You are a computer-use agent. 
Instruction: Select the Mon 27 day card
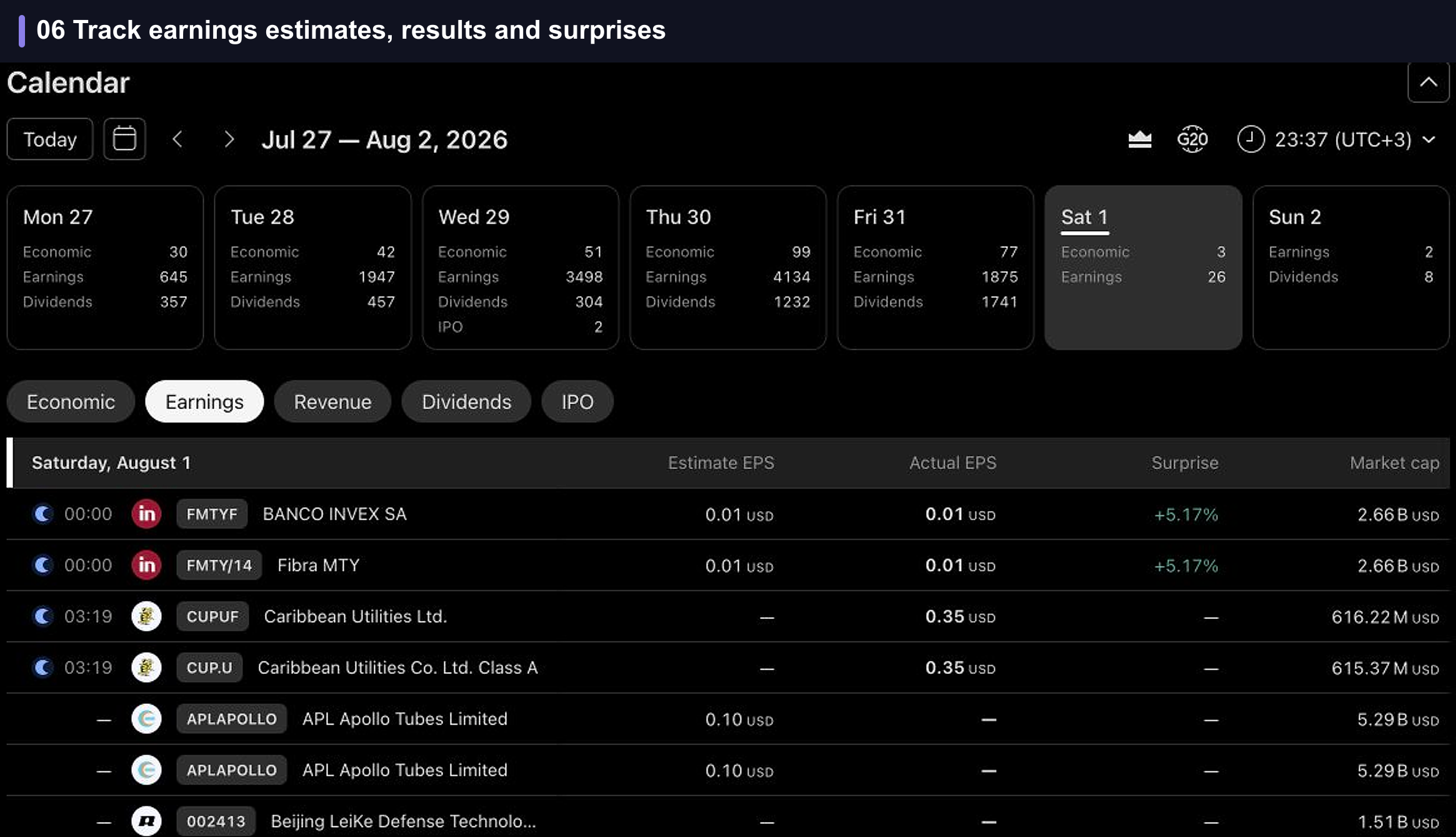coord(105,267)
